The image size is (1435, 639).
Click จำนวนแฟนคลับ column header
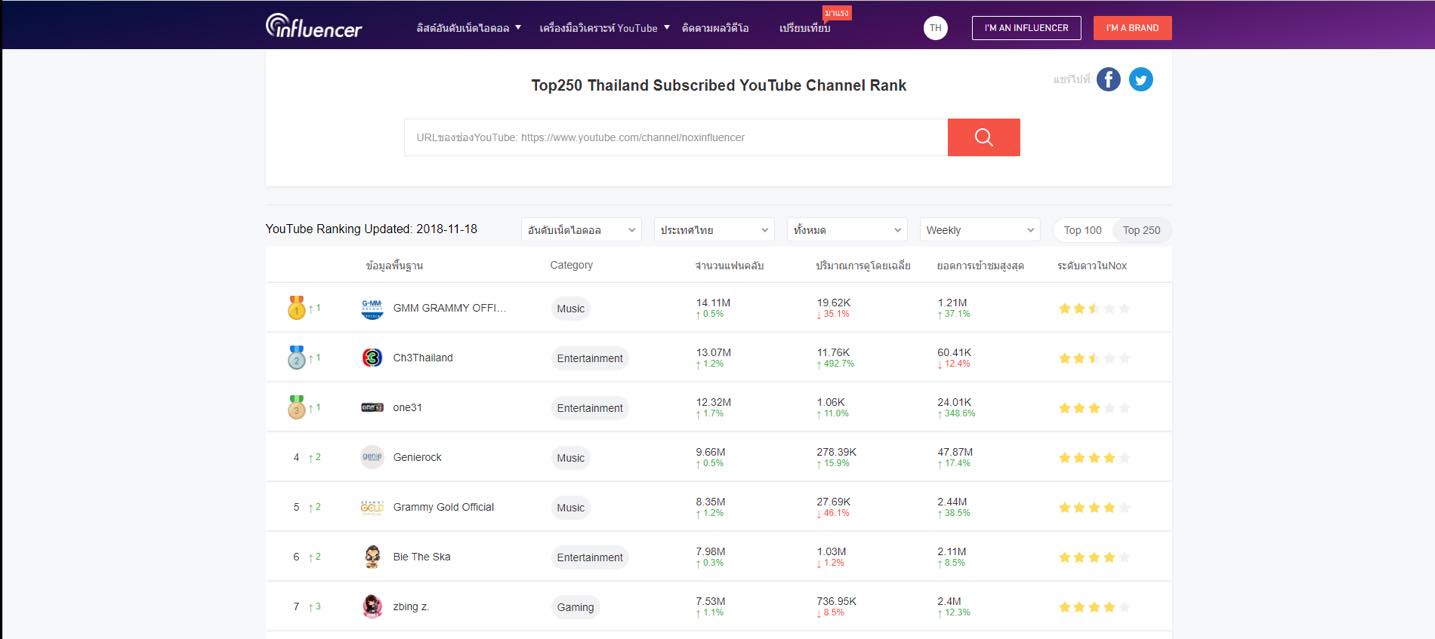pos(730,266)
